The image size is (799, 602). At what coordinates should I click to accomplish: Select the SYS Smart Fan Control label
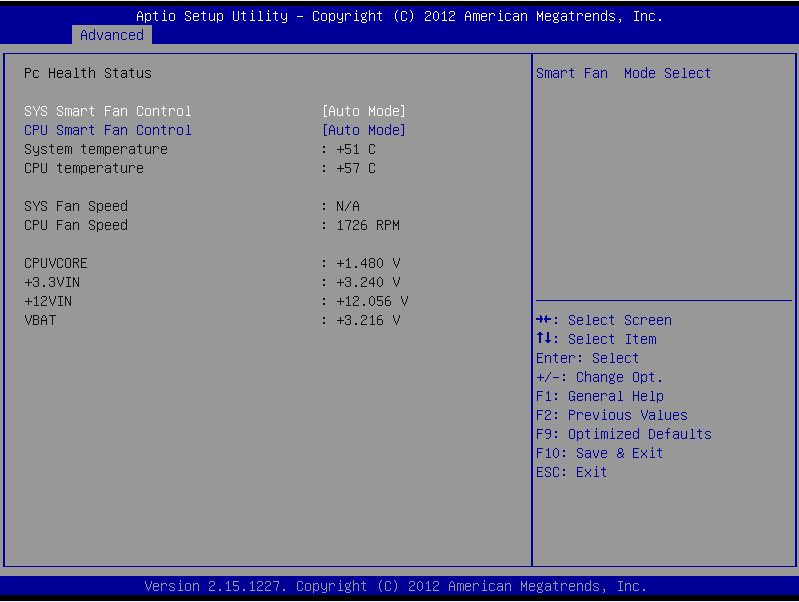pos(108,111)
